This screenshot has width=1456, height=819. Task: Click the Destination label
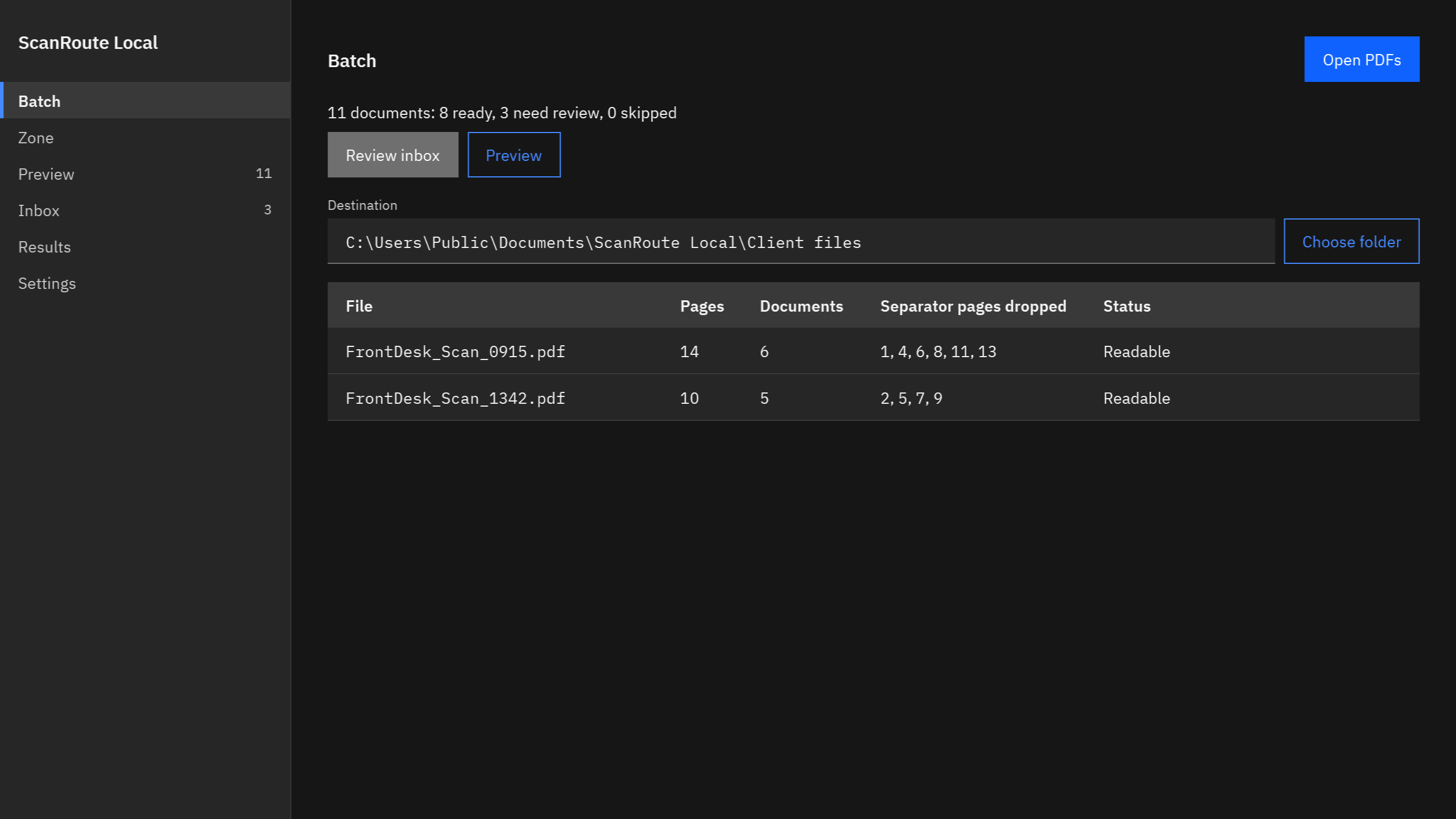click(x=362, y=205)
